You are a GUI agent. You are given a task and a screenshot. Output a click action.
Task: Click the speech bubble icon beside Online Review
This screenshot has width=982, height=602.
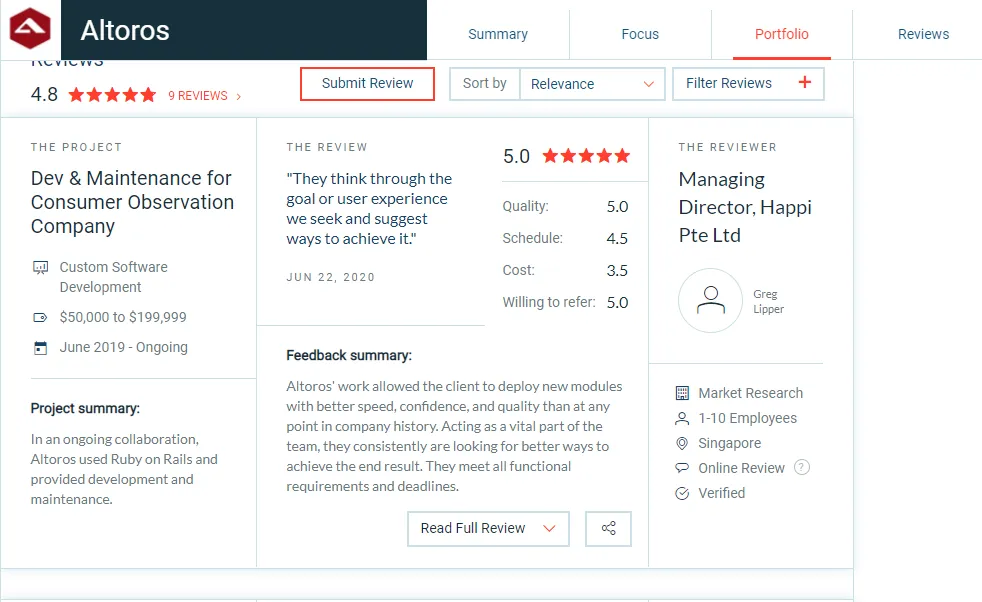coord(682,468)
